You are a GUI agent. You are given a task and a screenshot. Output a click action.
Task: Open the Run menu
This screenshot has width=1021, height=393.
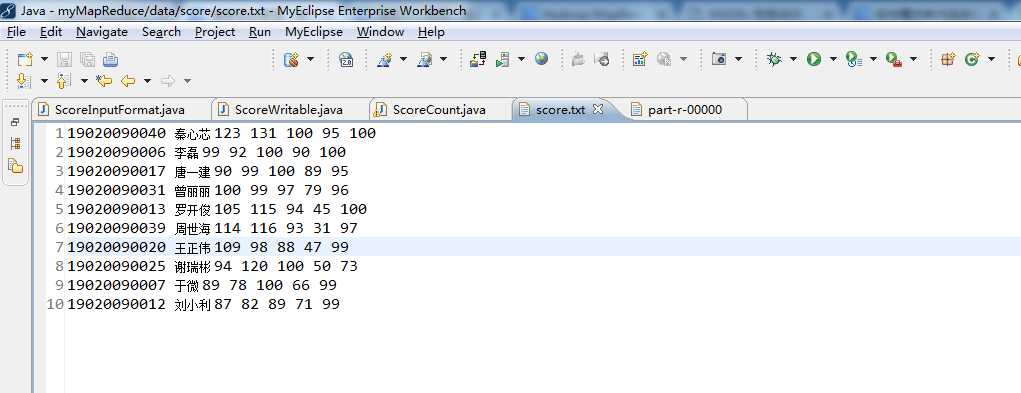tap(260, 32)
